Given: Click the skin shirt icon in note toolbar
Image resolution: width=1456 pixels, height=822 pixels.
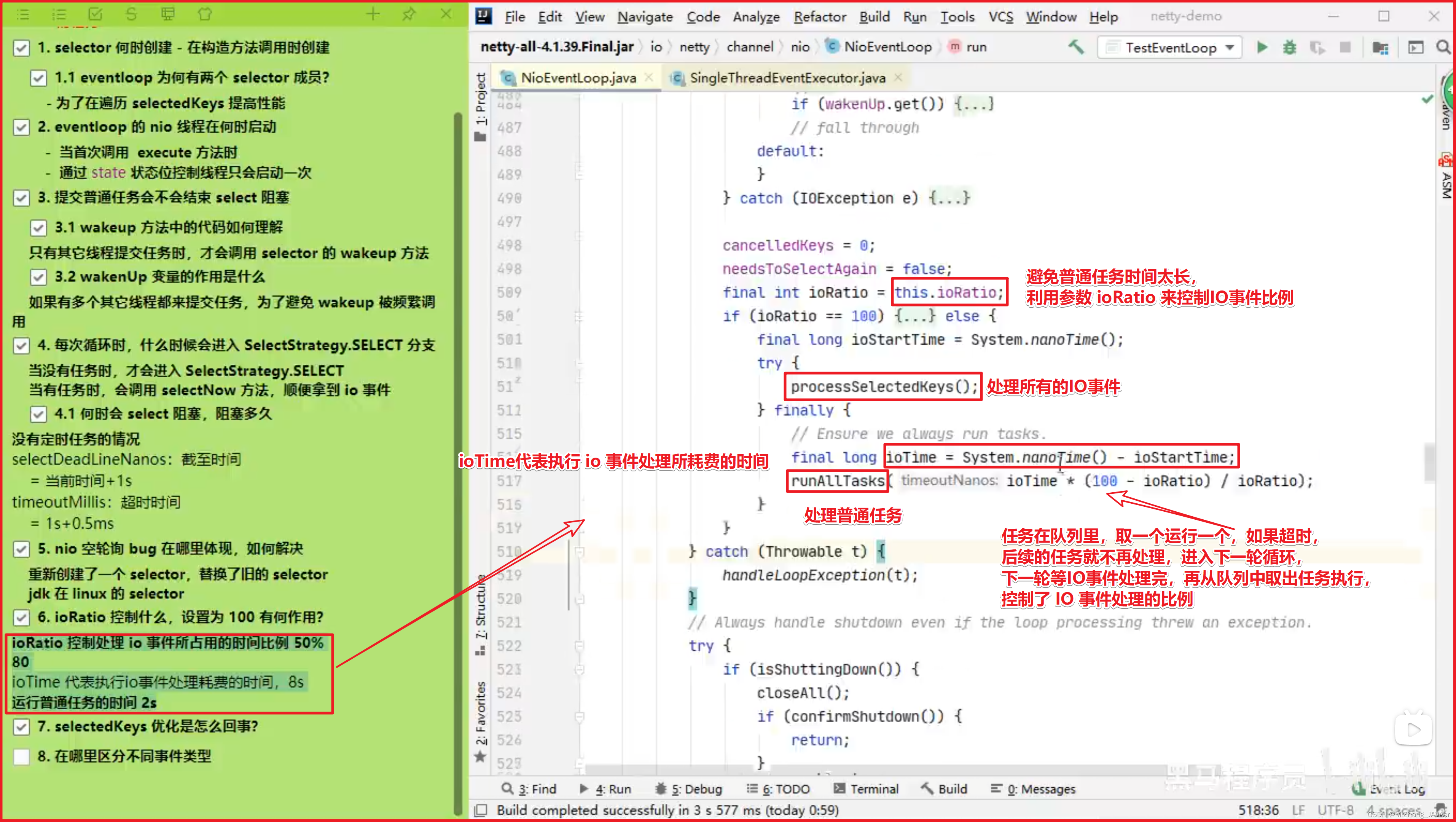Looking at the screenshot, I should click(205, 14).
